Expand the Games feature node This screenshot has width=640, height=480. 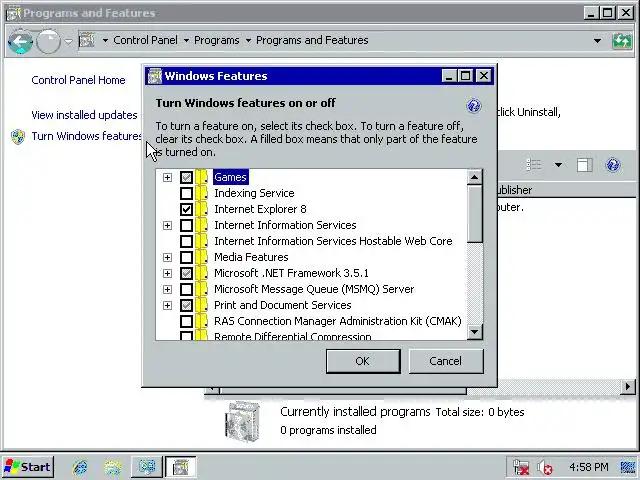167,178
